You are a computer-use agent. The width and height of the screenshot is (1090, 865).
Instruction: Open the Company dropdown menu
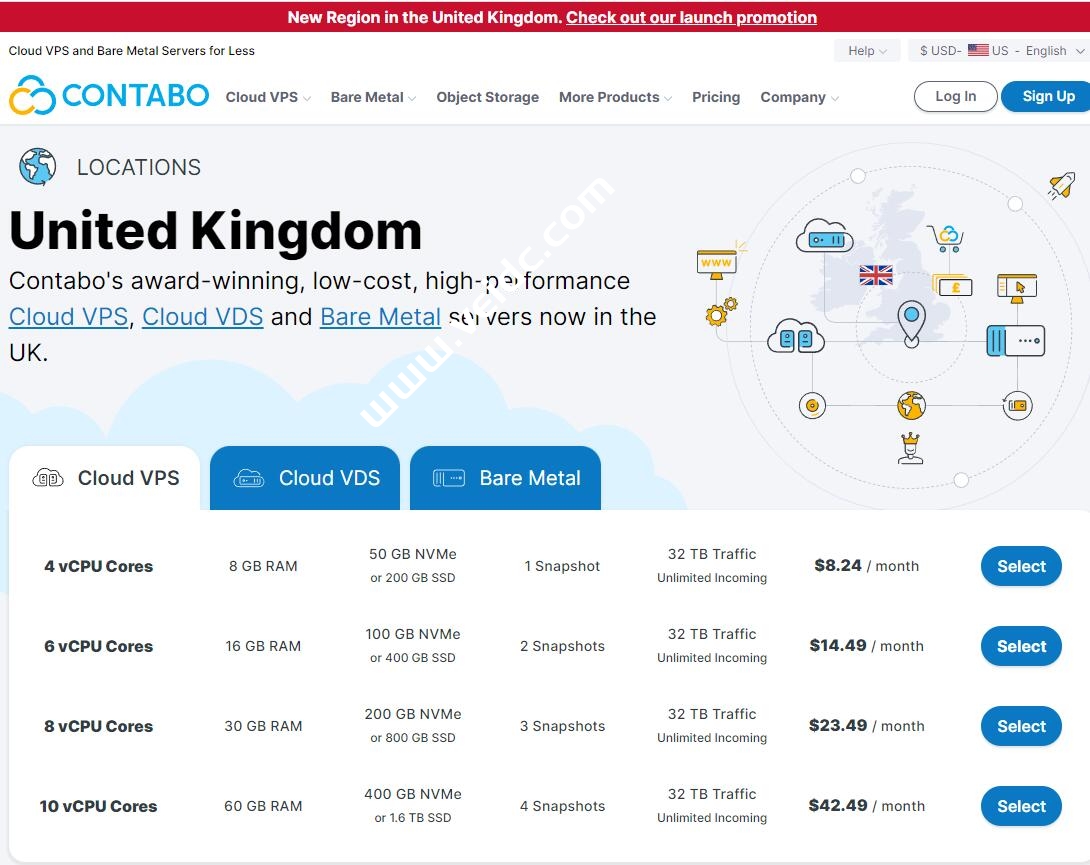[799, 97]
